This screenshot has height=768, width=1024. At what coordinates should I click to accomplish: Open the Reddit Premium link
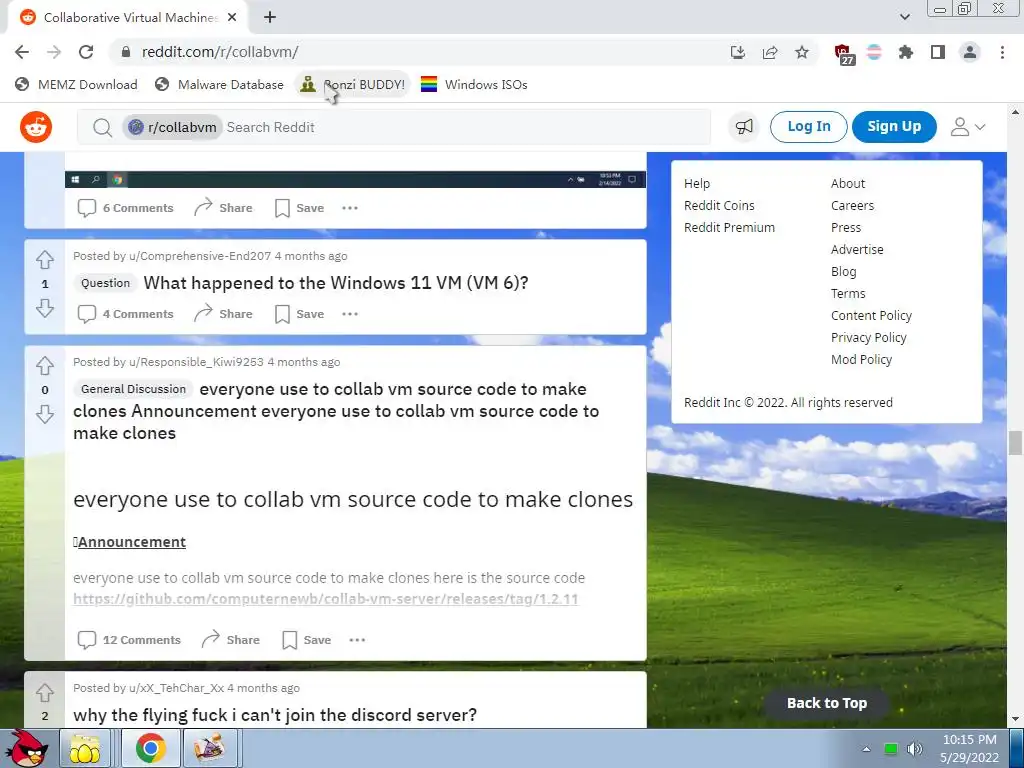point(729,227)
